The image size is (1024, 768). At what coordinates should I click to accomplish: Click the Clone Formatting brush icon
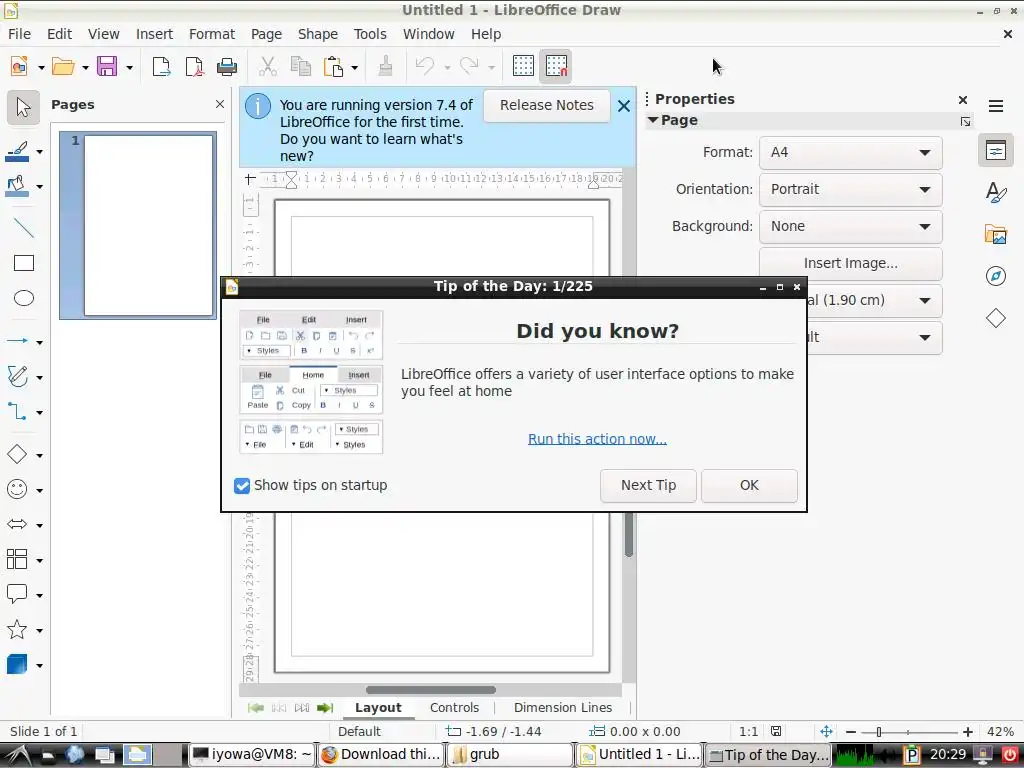[385, 67]
